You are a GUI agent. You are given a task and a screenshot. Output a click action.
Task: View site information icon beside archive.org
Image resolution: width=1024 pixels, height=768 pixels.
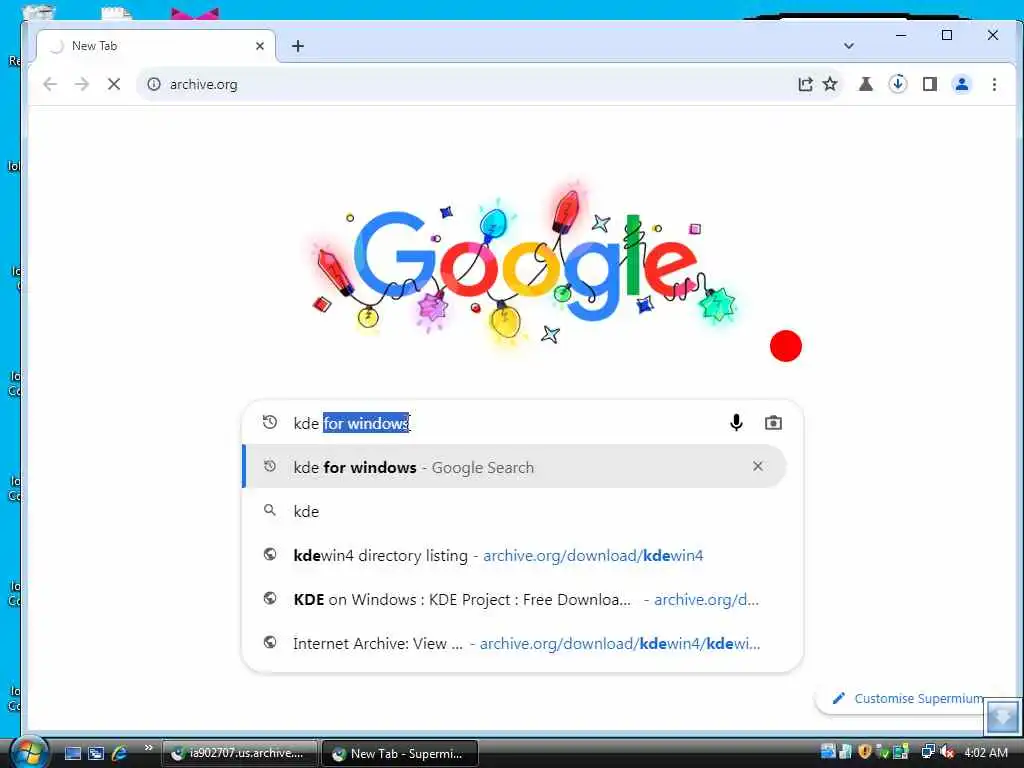click(153, 84)
